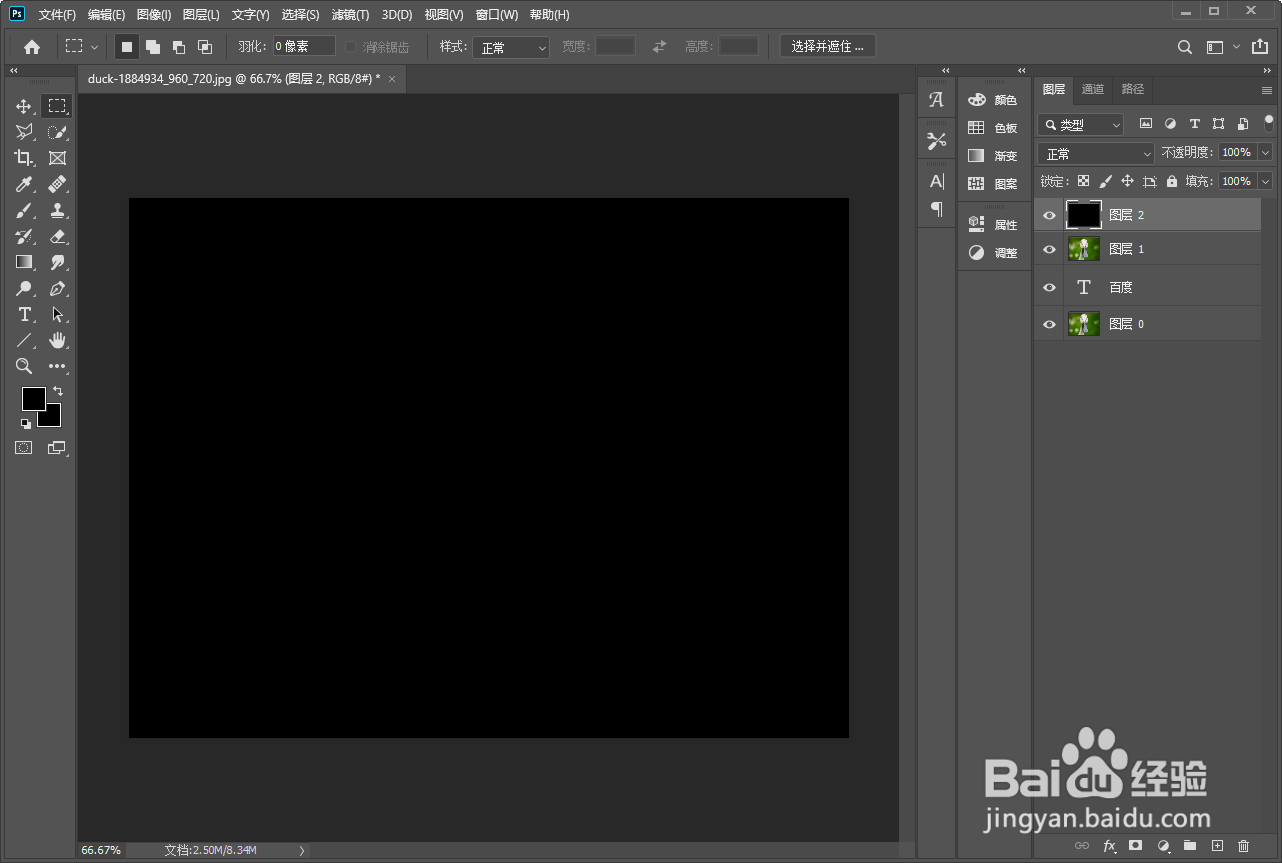Open the Layers panel menu

coord(1267,89)
